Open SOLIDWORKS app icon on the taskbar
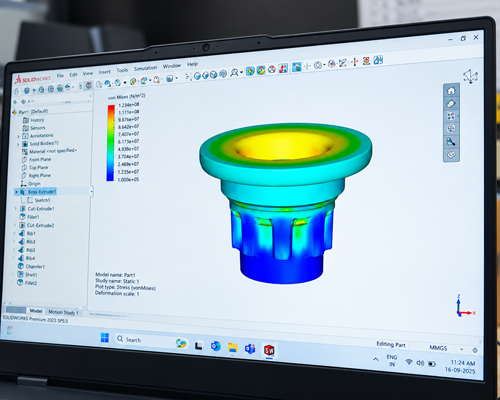This screenshot has width=500, height=400. click(x=269, y=350)
